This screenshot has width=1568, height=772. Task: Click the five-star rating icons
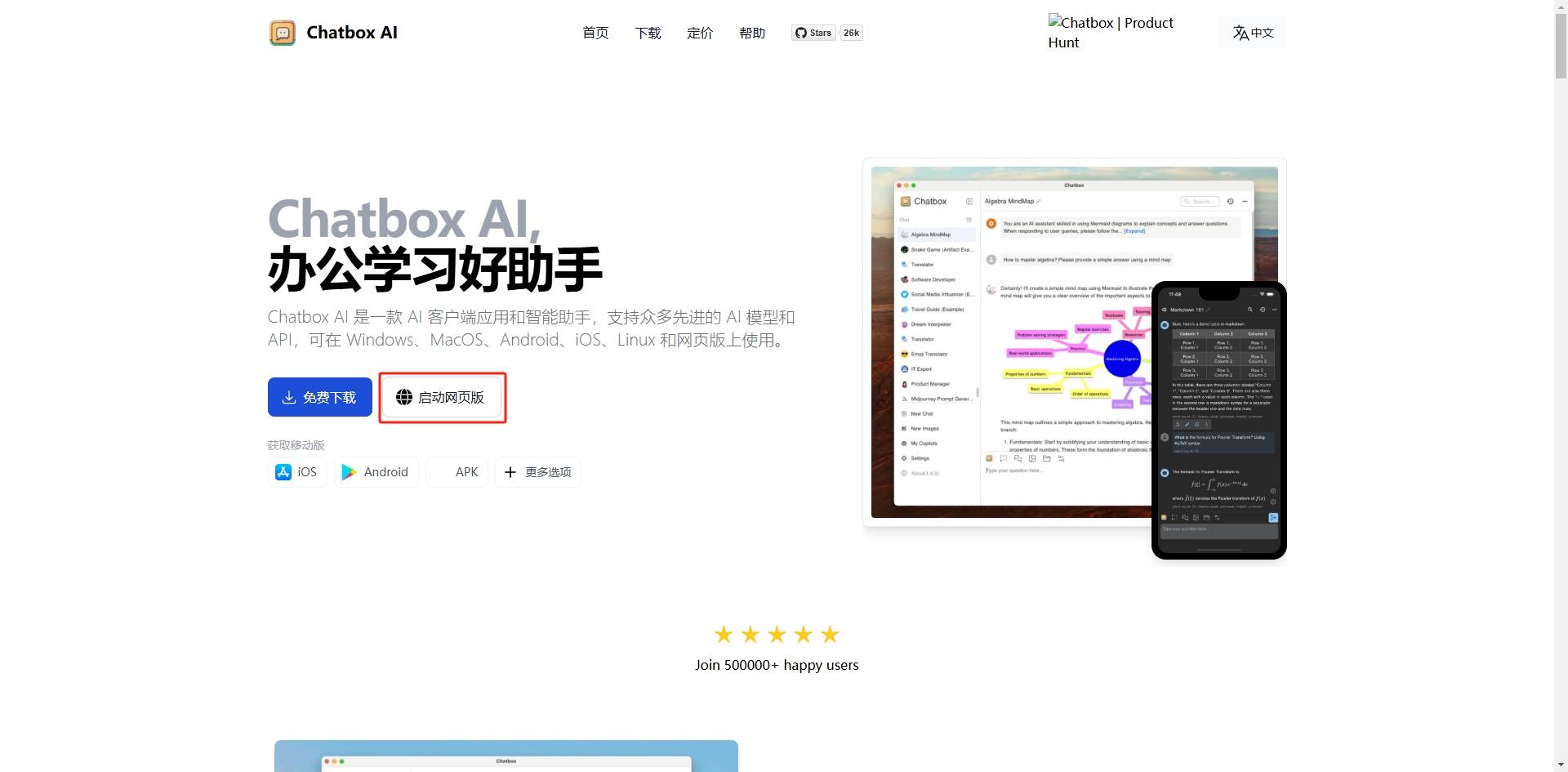tap(777, 635)
